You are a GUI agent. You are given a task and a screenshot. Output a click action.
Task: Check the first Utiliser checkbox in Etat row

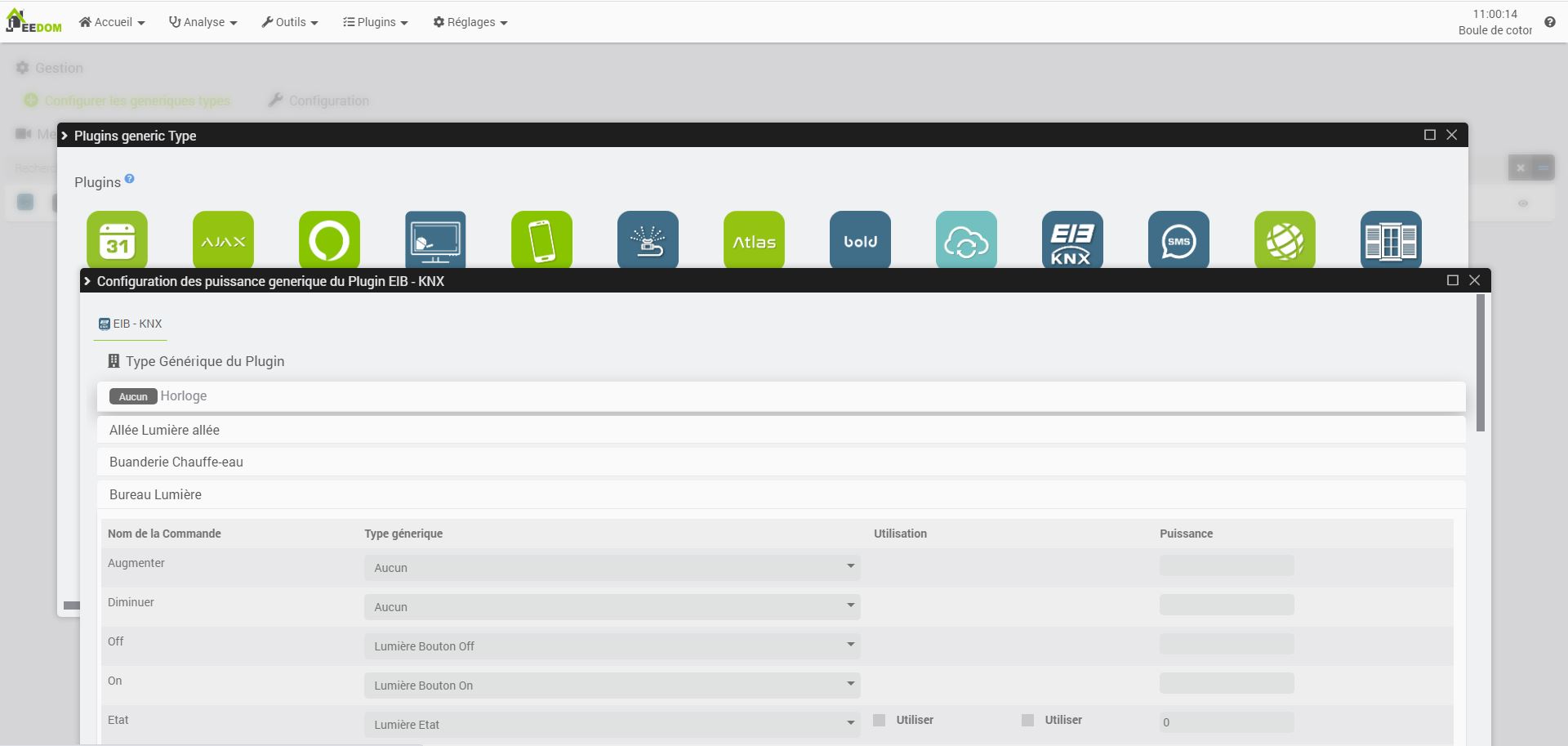[880, 720]
